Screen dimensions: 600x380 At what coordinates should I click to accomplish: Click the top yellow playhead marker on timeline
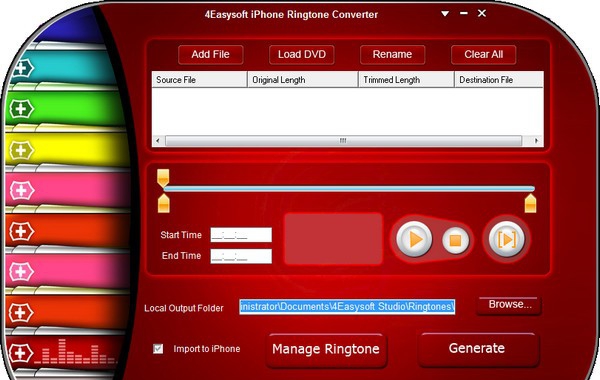[163, 178]
